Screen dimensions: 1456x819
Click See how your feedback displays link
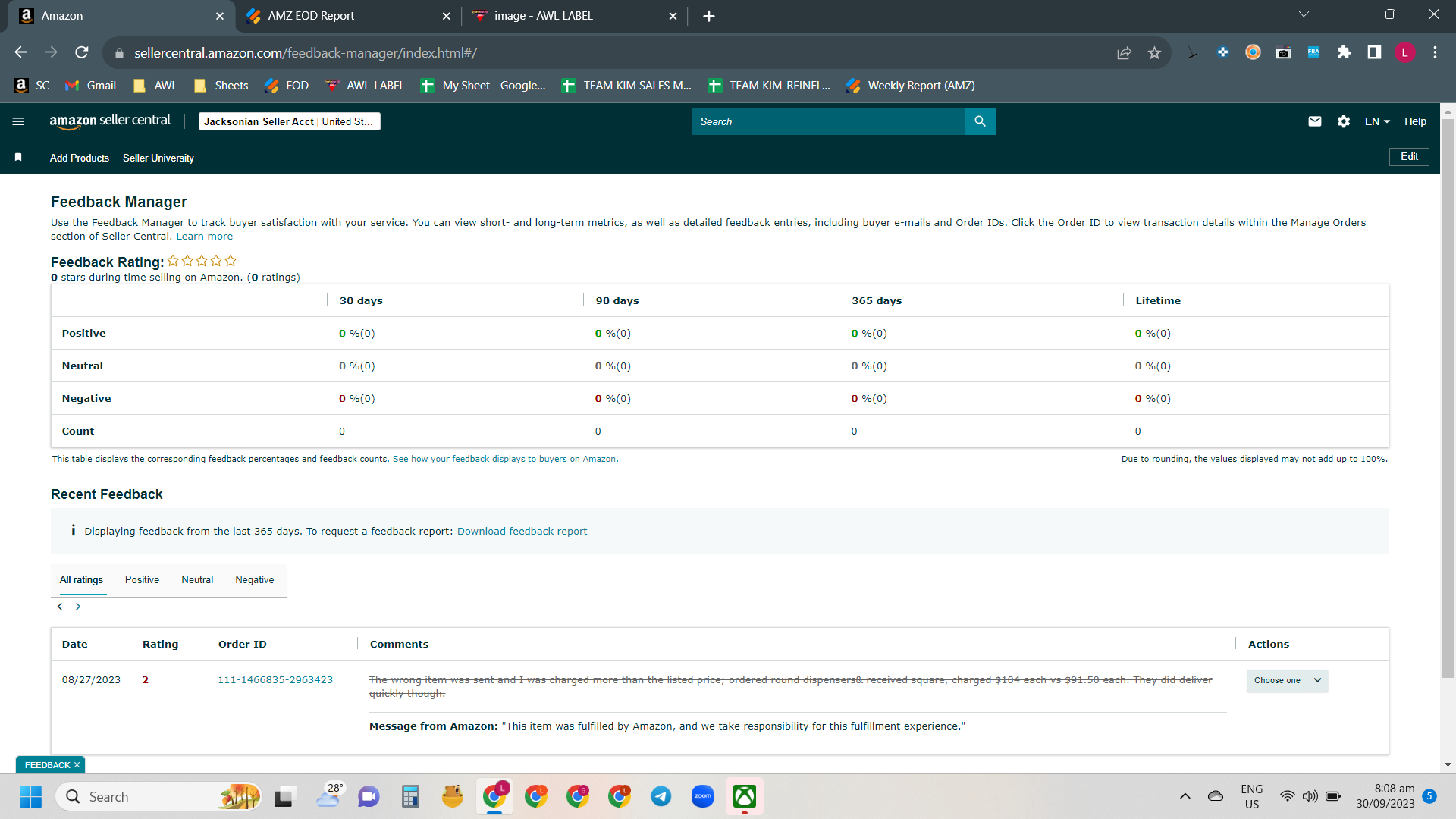(x=505, y=459)
